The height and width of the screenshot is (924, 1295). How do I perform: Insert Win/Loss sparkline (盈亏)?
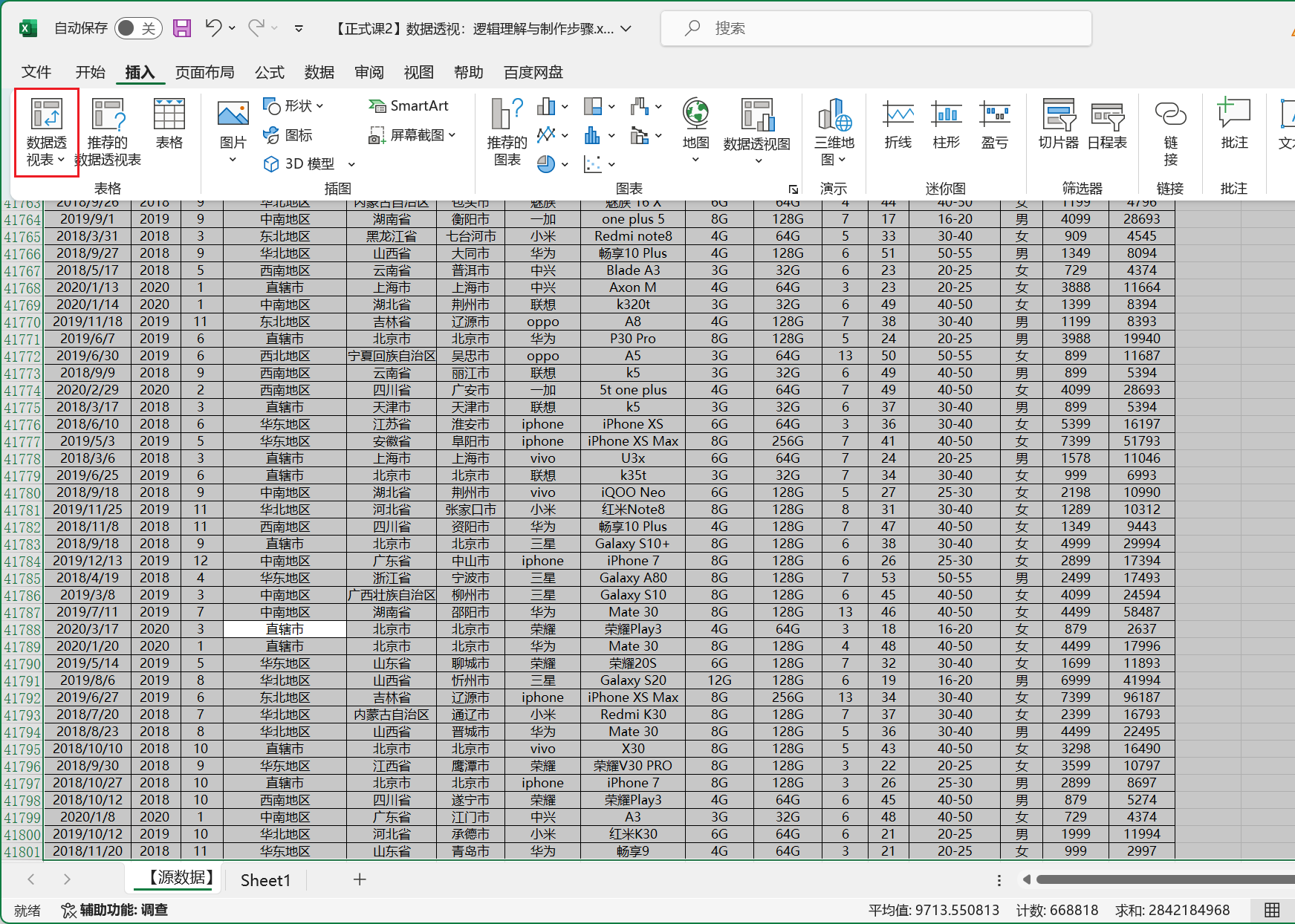[x=995, y=125]
